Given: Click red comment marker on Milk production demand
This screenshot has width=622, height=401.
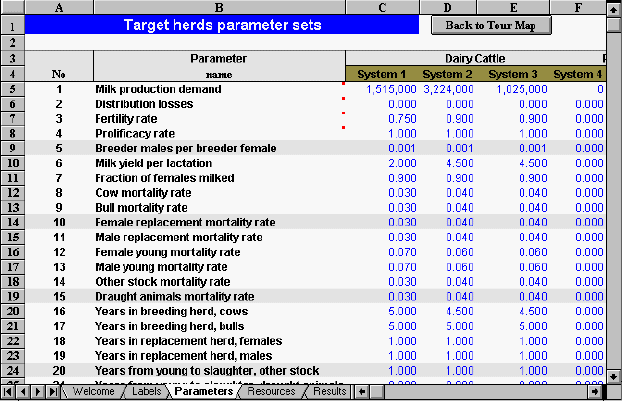Looking at the screenshot, I should tap(343, 84).
